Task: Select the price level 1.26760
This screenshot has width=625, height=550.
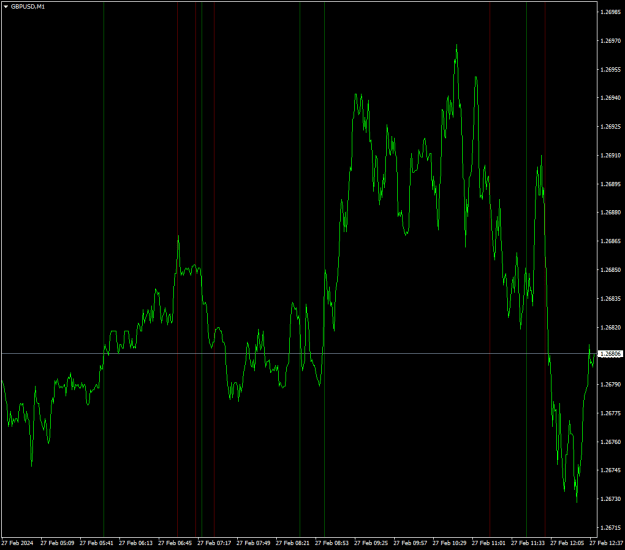Action: click(x=610, y=442)
